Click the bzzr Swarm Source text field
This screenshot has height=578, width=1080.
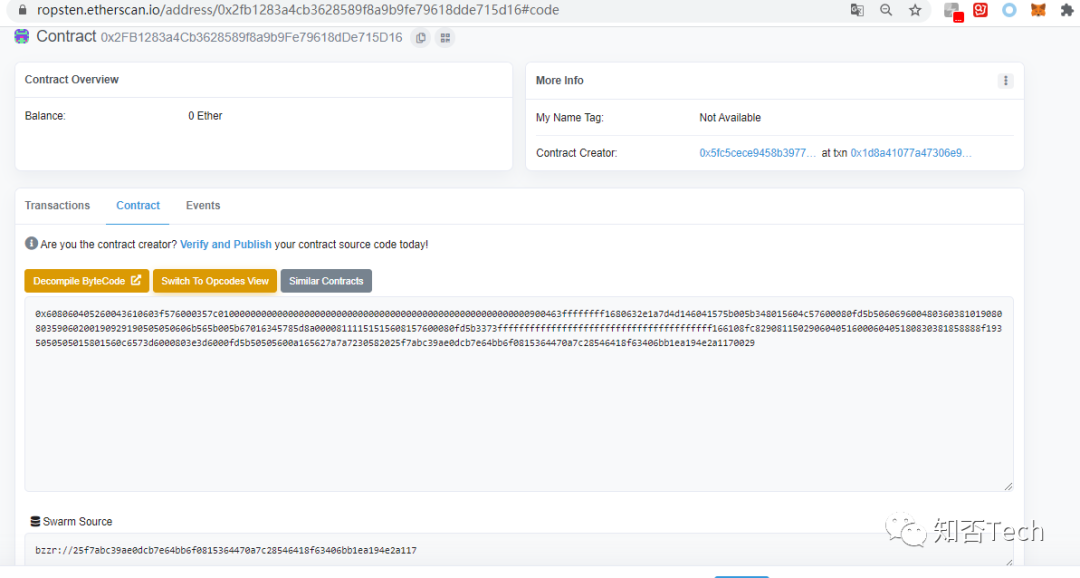click(519, 550)
